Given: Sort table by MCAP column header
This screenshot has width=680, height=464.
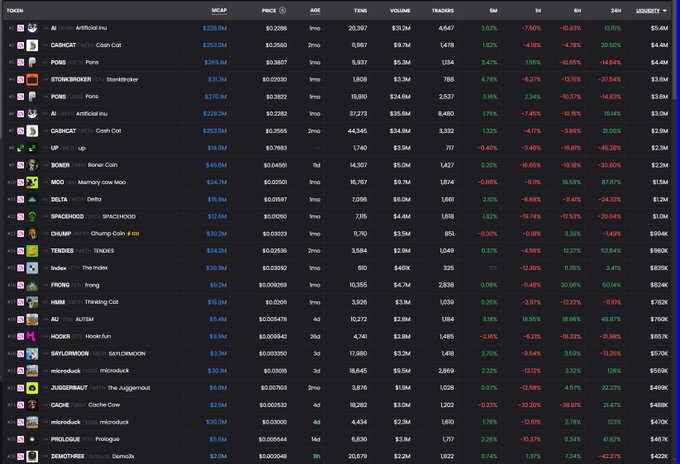Looking at the screenshot, I should click(219, 10).
